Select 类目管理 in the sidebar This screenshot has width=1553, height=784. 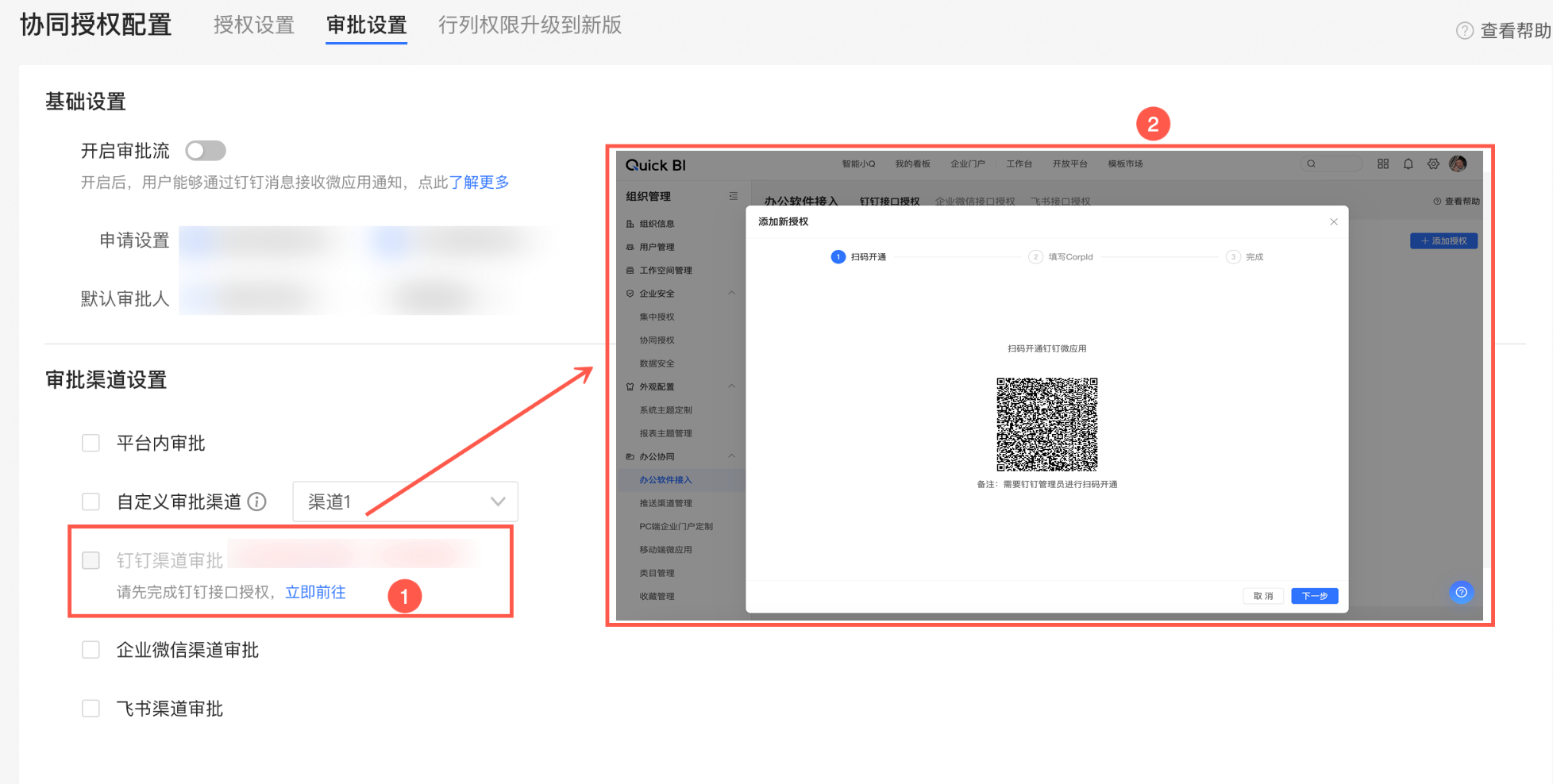coord(657,573)
